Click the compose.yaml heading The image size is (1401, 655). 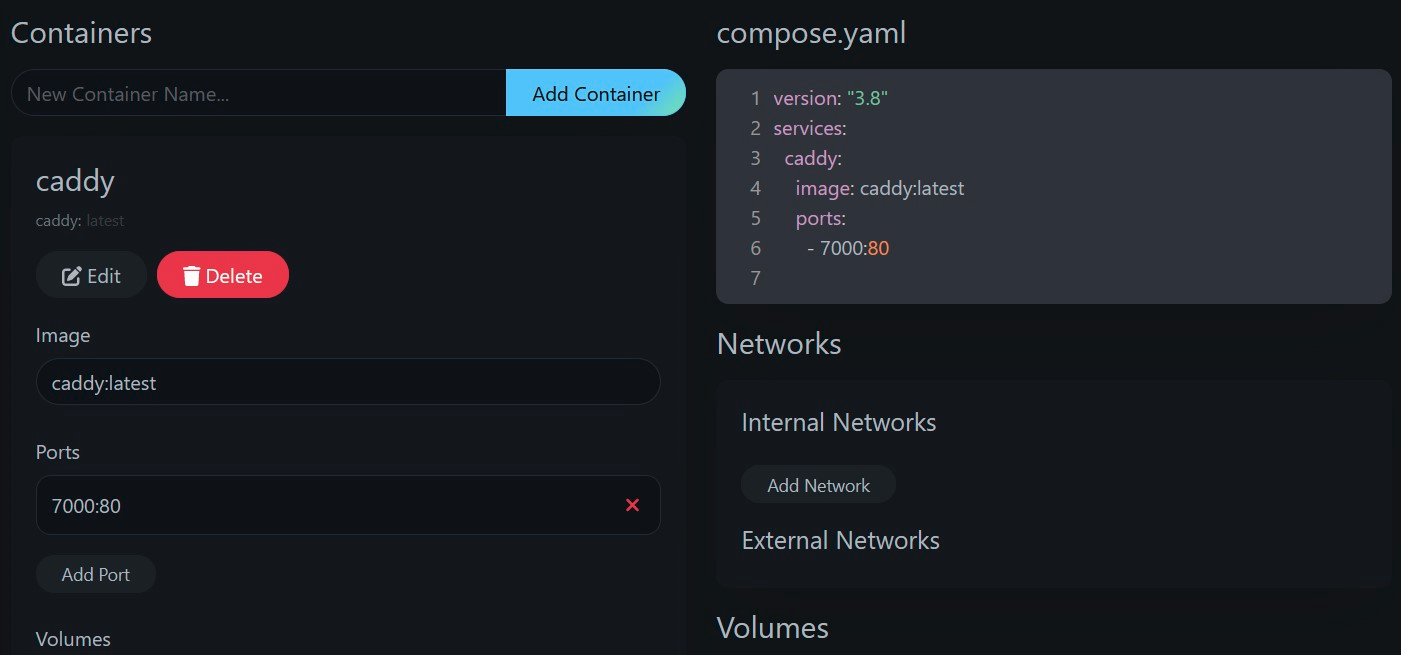pyautogui.click(x=811, y=33)
